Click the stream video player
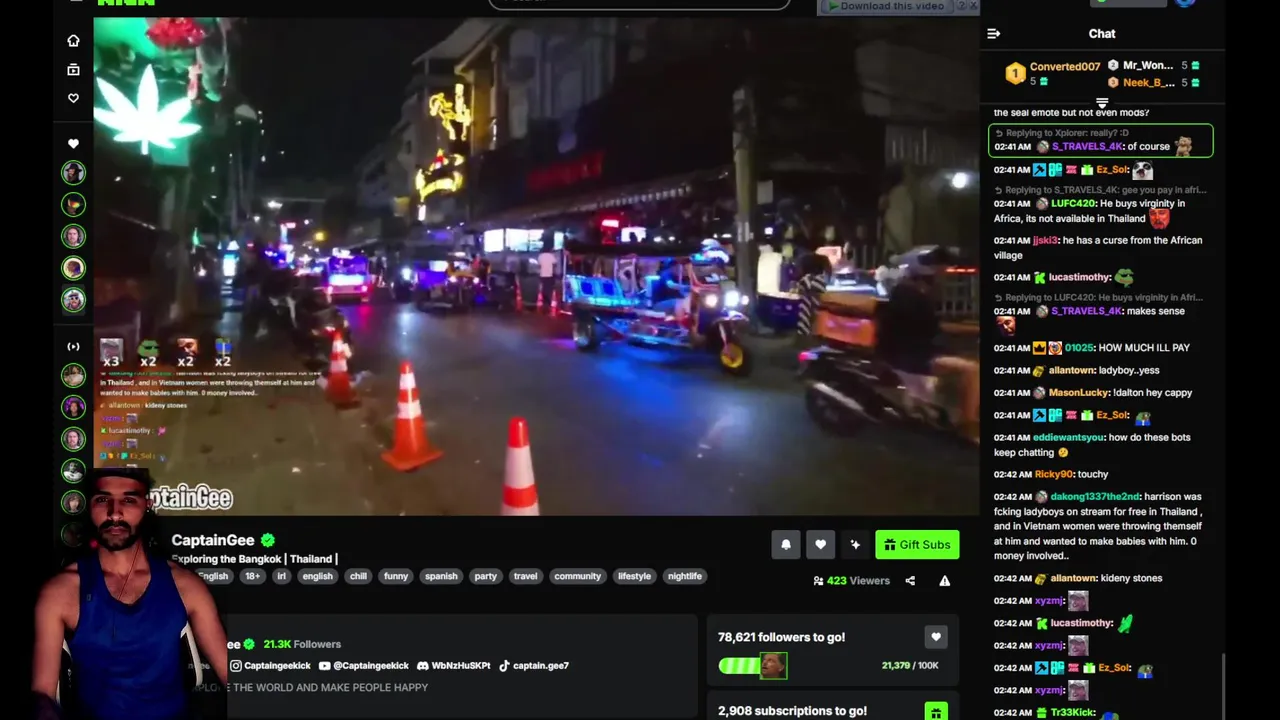 pyautogui.click(x=536, y=265)
